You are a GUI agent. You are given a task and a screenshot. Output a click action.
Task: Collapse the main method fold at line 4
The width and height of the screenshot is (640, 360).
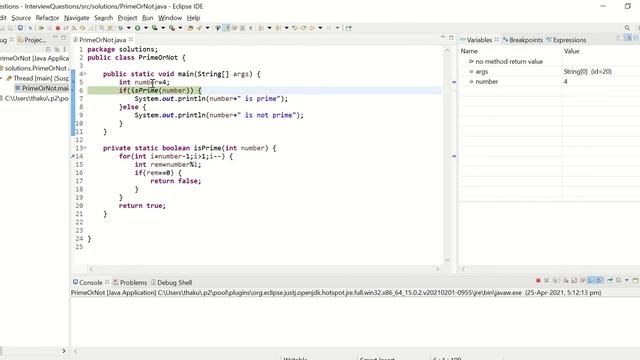tap(84, 74)
